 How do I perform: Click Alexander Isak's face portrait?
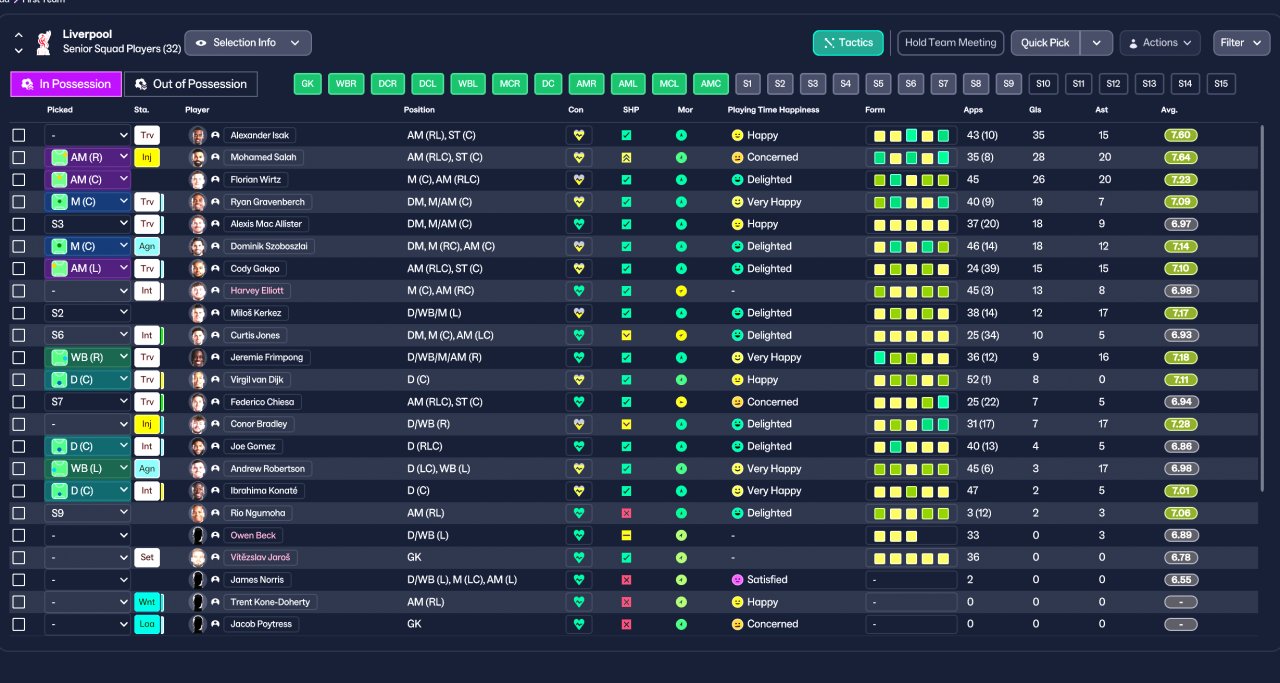(x=197, y=135)
